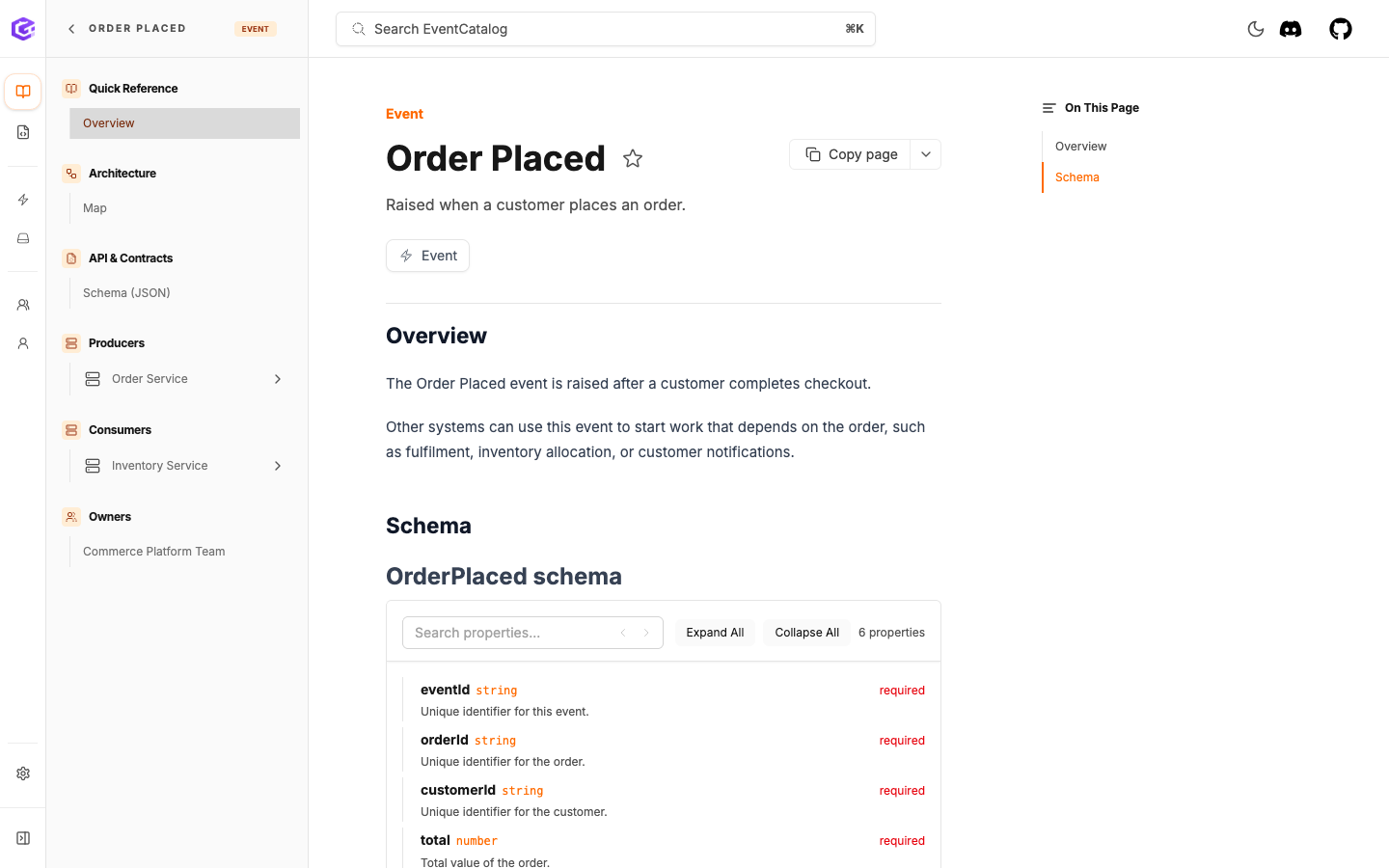
Task: Expand the Inventory Service chevron
Action: [278, 466]
